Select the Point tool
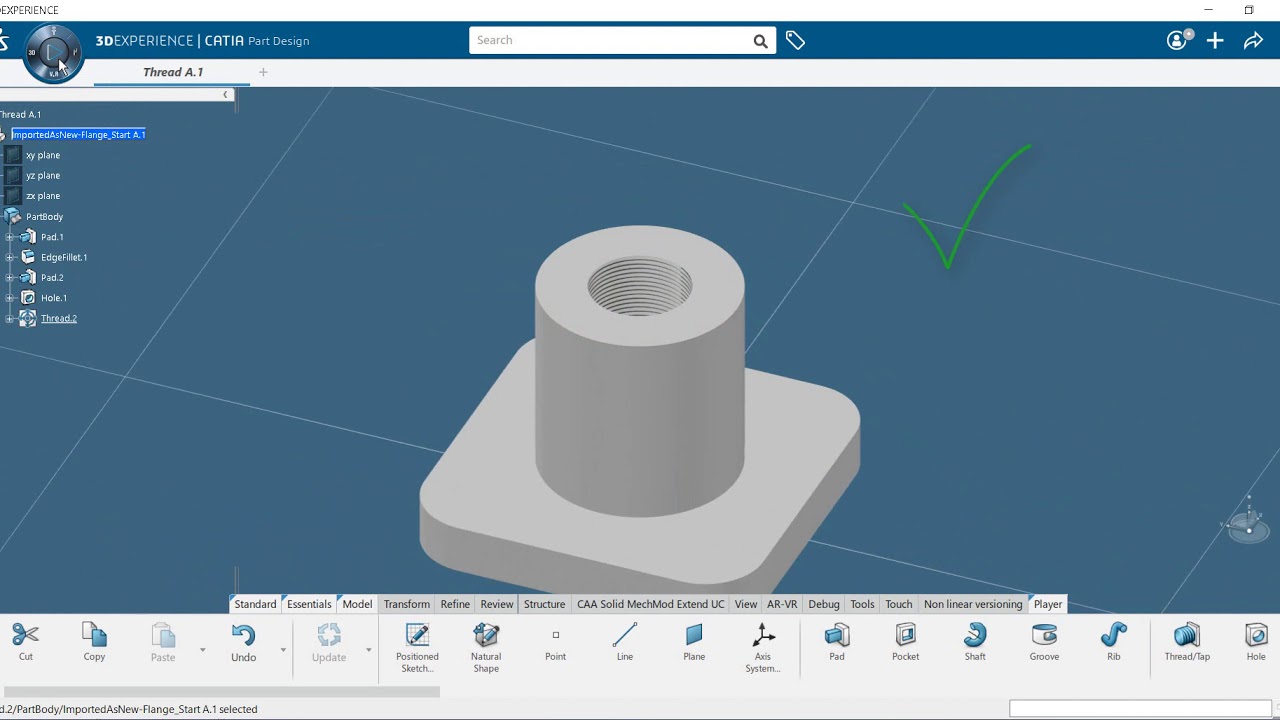Viewport: 1280px width, 720px height. (555, 641)
